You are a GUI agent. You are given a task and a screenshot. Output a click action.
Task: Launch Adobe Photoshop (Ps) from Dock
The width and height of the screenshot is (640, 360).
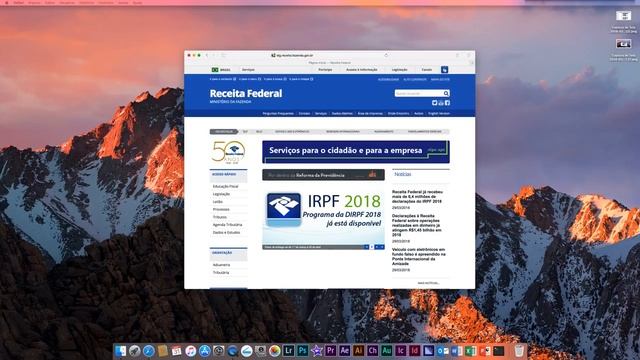[302, 351]
